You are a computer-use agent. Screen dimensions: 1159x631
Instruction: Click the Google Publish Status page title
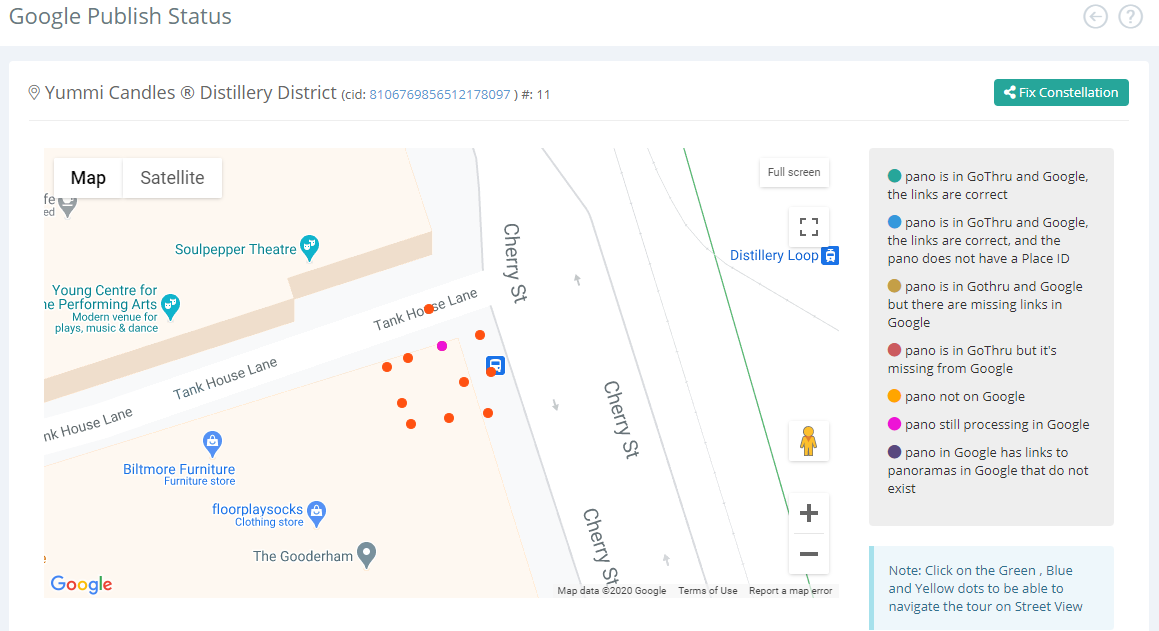(120, 16)
